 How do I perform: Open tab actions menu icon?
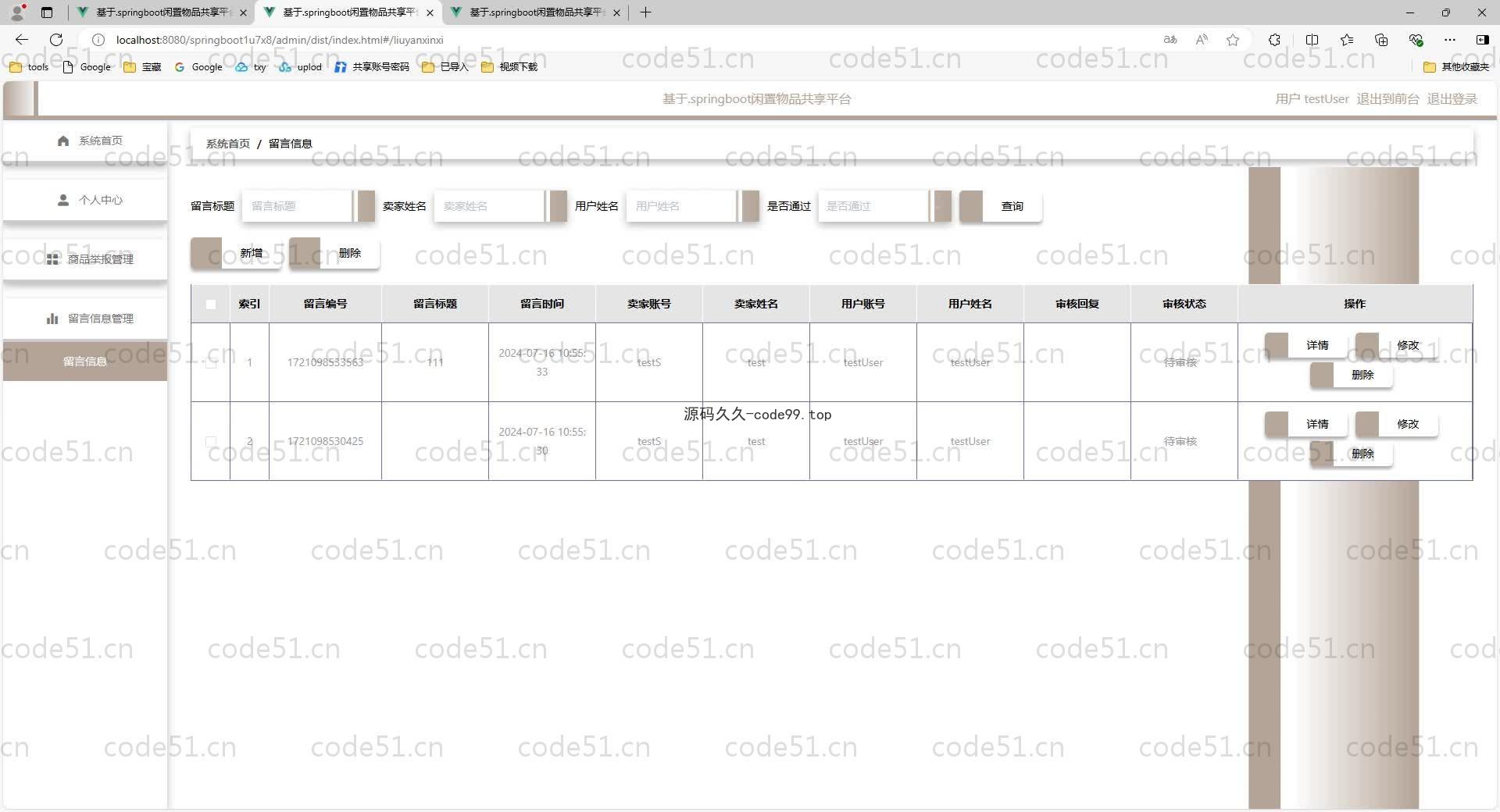[47, 12]
